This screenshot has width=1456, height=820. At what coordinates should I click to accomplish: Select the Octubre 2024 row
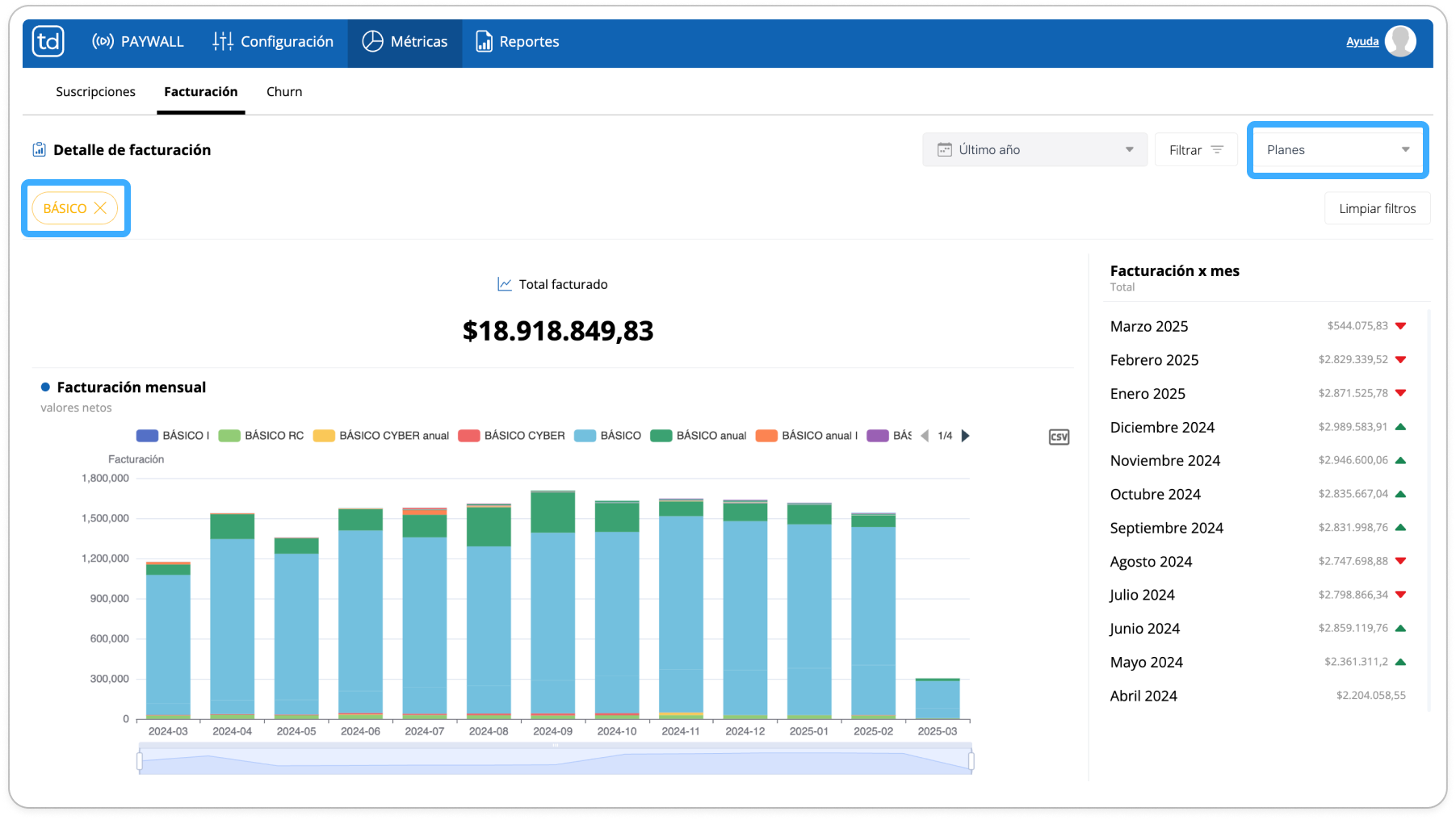pos(1258,494)
